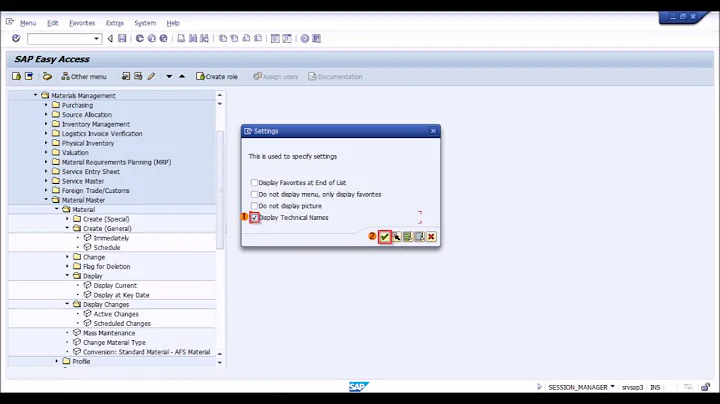The image size is (720, 404).
Task: Click the red Cancel icon in the toolbar
Action: [163, 39]
